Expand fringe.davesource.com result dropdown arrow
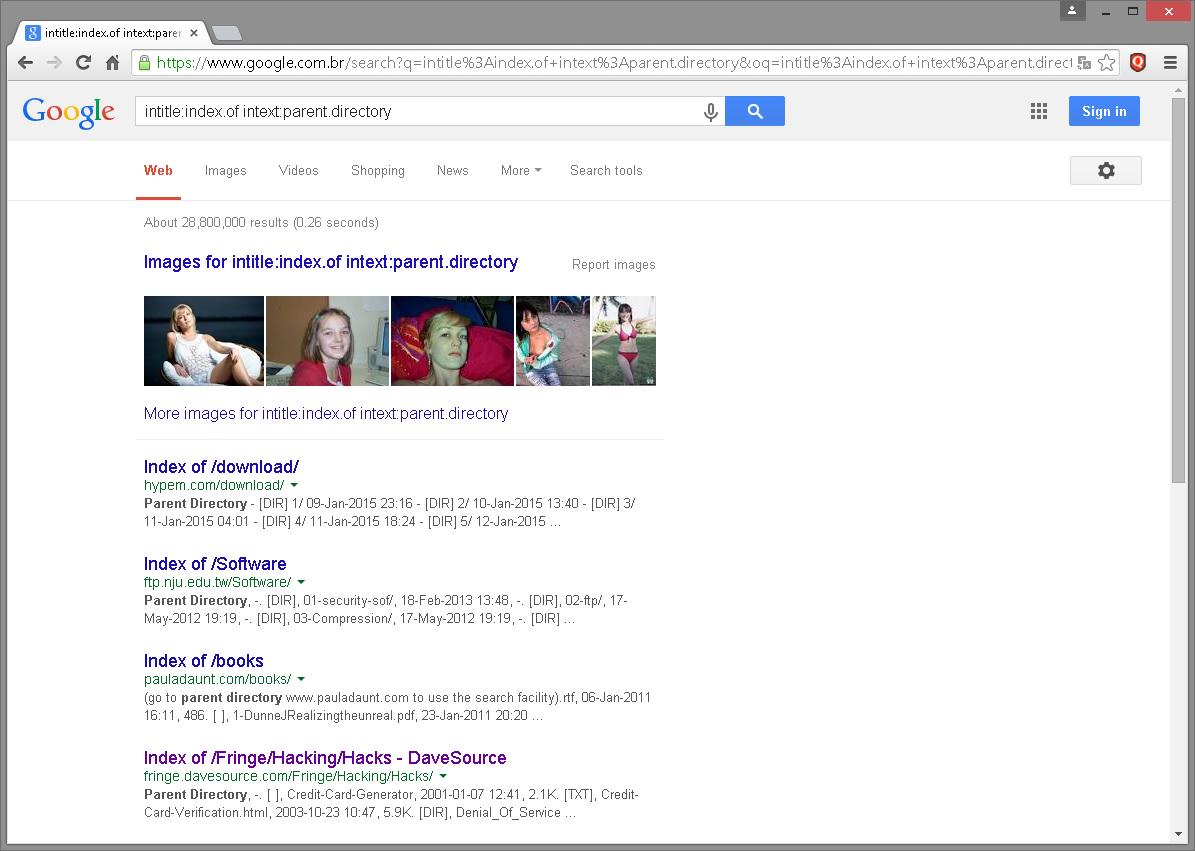Image resolution: width=1195 pixels, height=851 pixels. [443, 776]
